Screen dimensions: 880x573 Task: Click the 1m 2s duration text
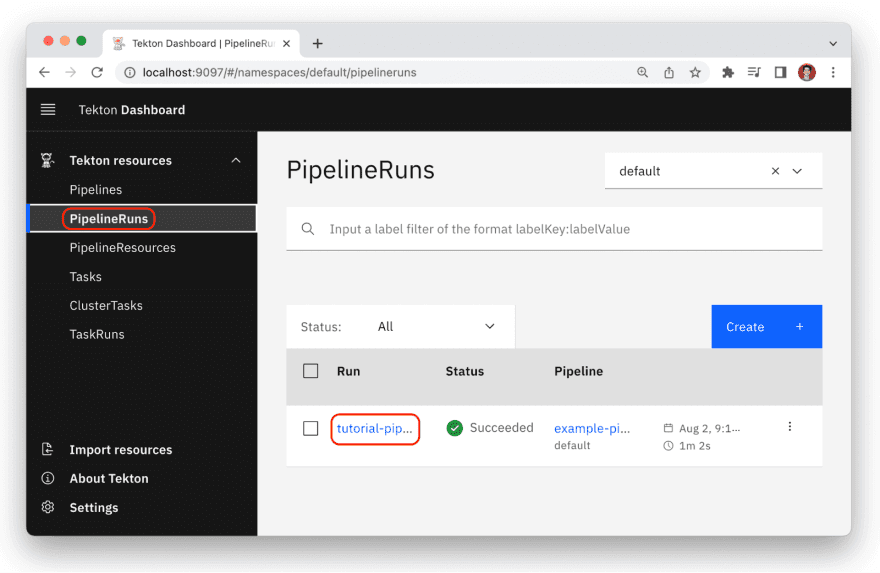[695, 446]
